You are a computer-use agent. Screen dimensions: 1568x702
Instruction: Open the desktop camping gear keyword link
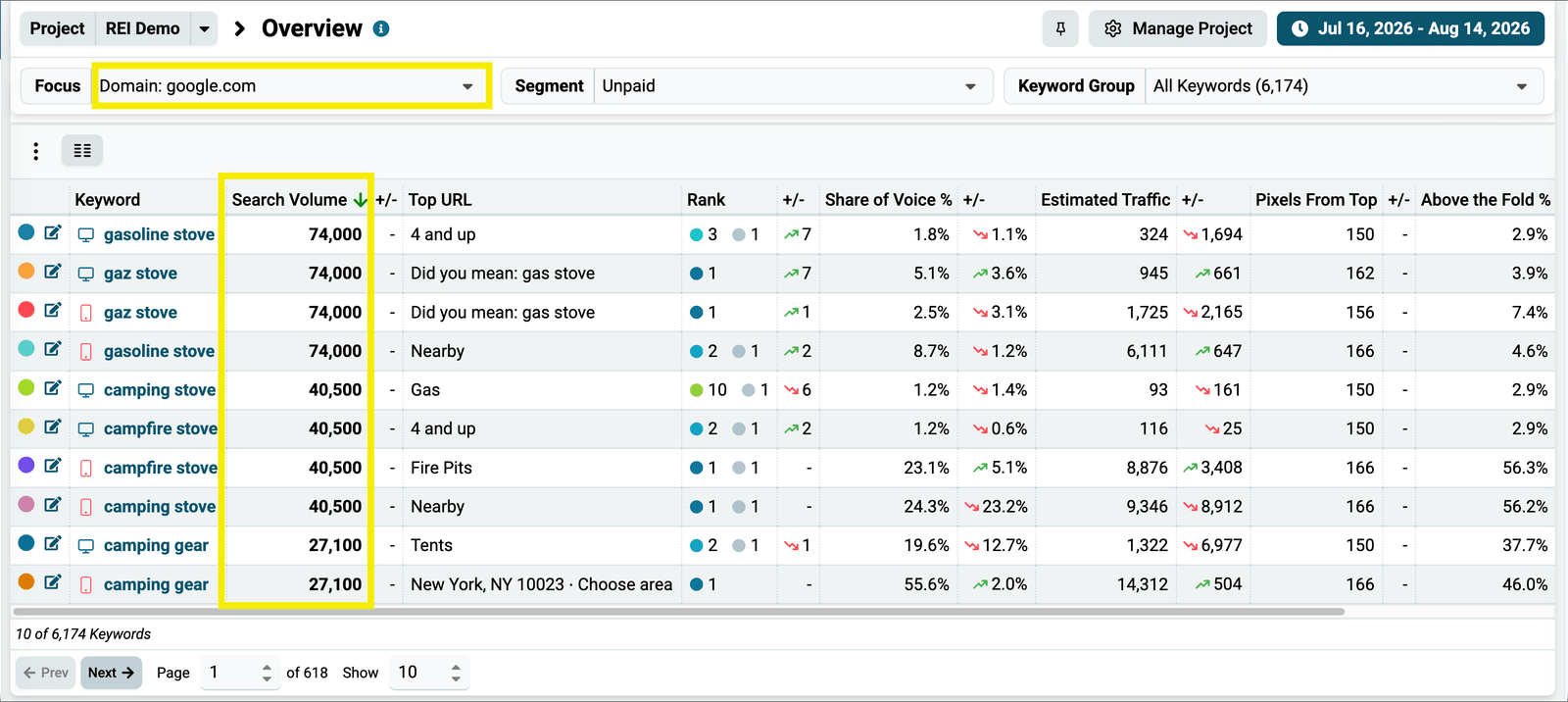[156, 545]
